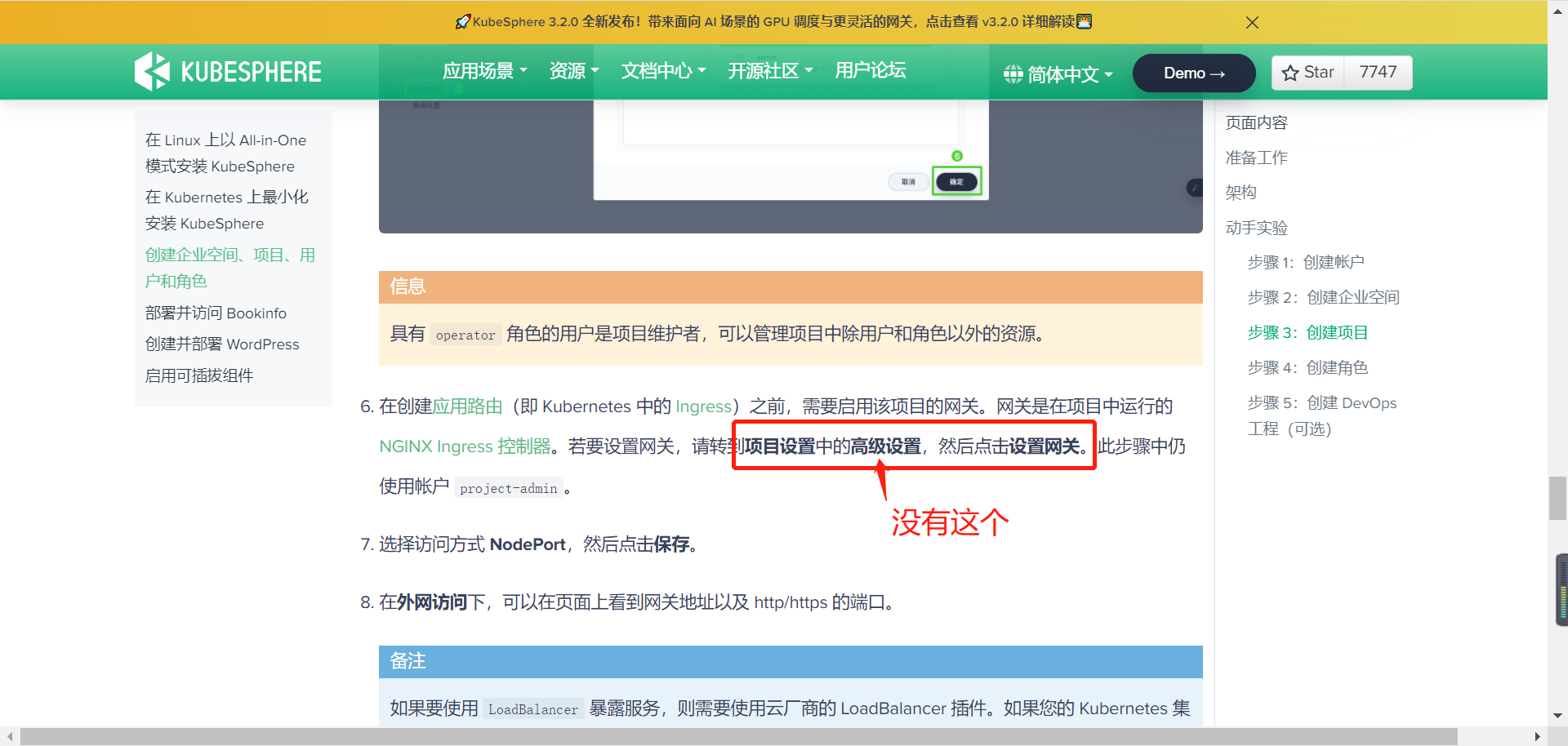The height and width of the screenshot is (746, 1568).
Task: Open the 简体中文 language selector
Action: (x=1058, y=74)
